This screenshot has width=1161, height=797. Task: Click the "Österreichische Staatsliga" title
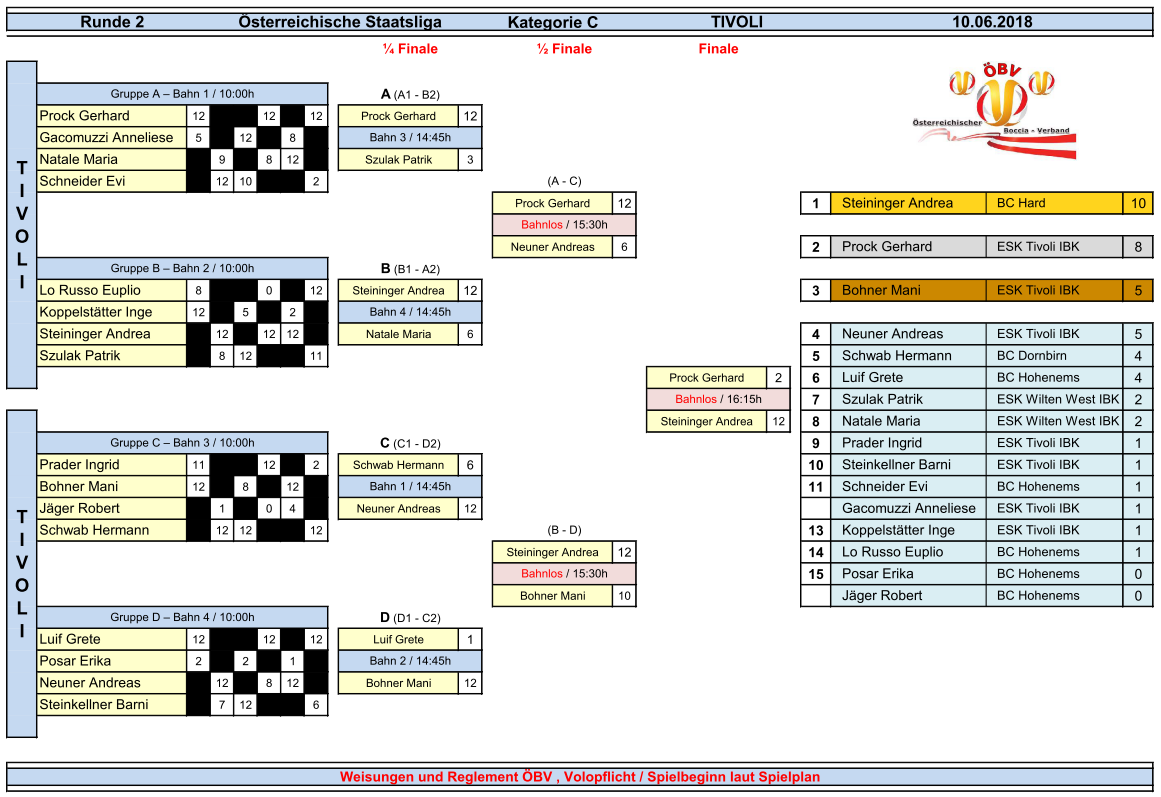[x=340, y=22]
